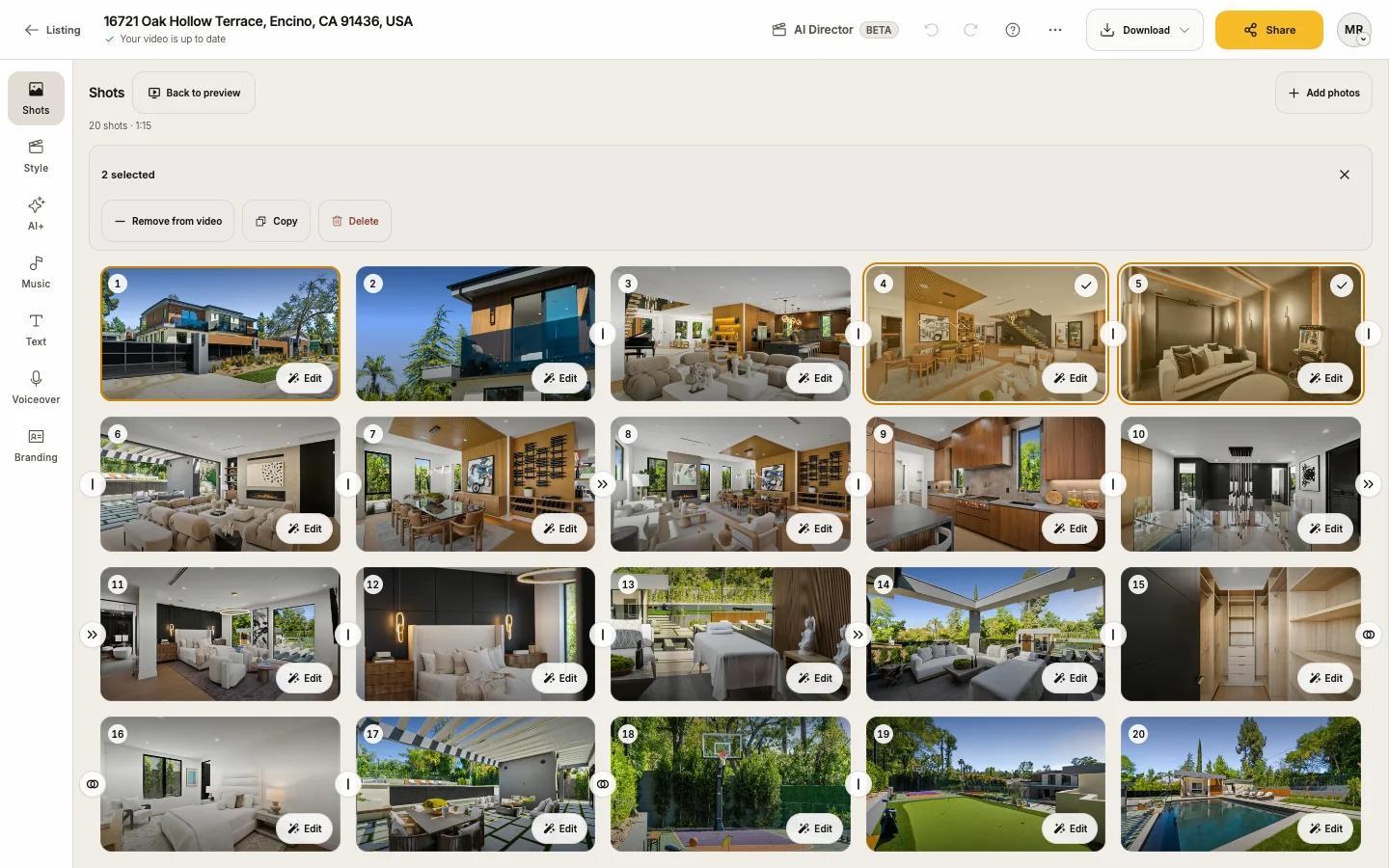Viewport: 1389px width, 868px height.
Task: Go back to Listing
Action: (x=53, y=30)
